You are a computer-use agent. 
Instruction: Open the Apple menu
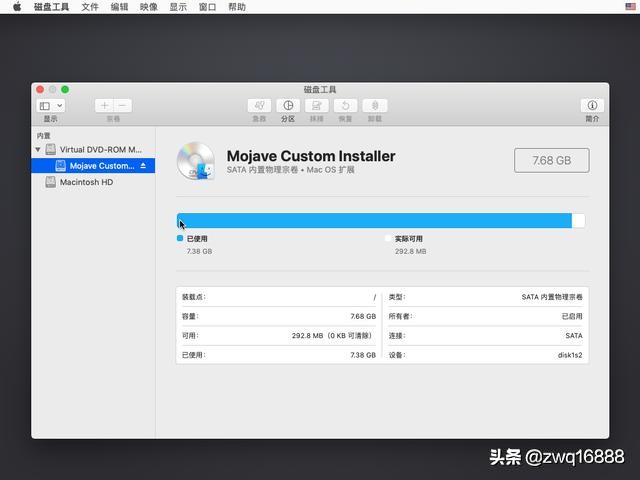pos(17,7)
